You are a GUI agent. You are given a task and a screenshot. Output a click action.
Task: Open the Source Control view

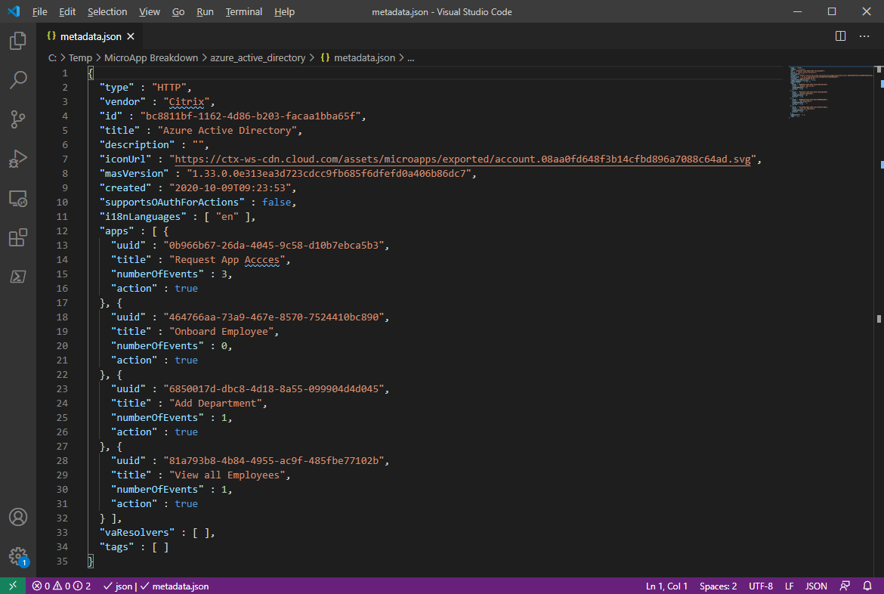[x=17, y=119]
